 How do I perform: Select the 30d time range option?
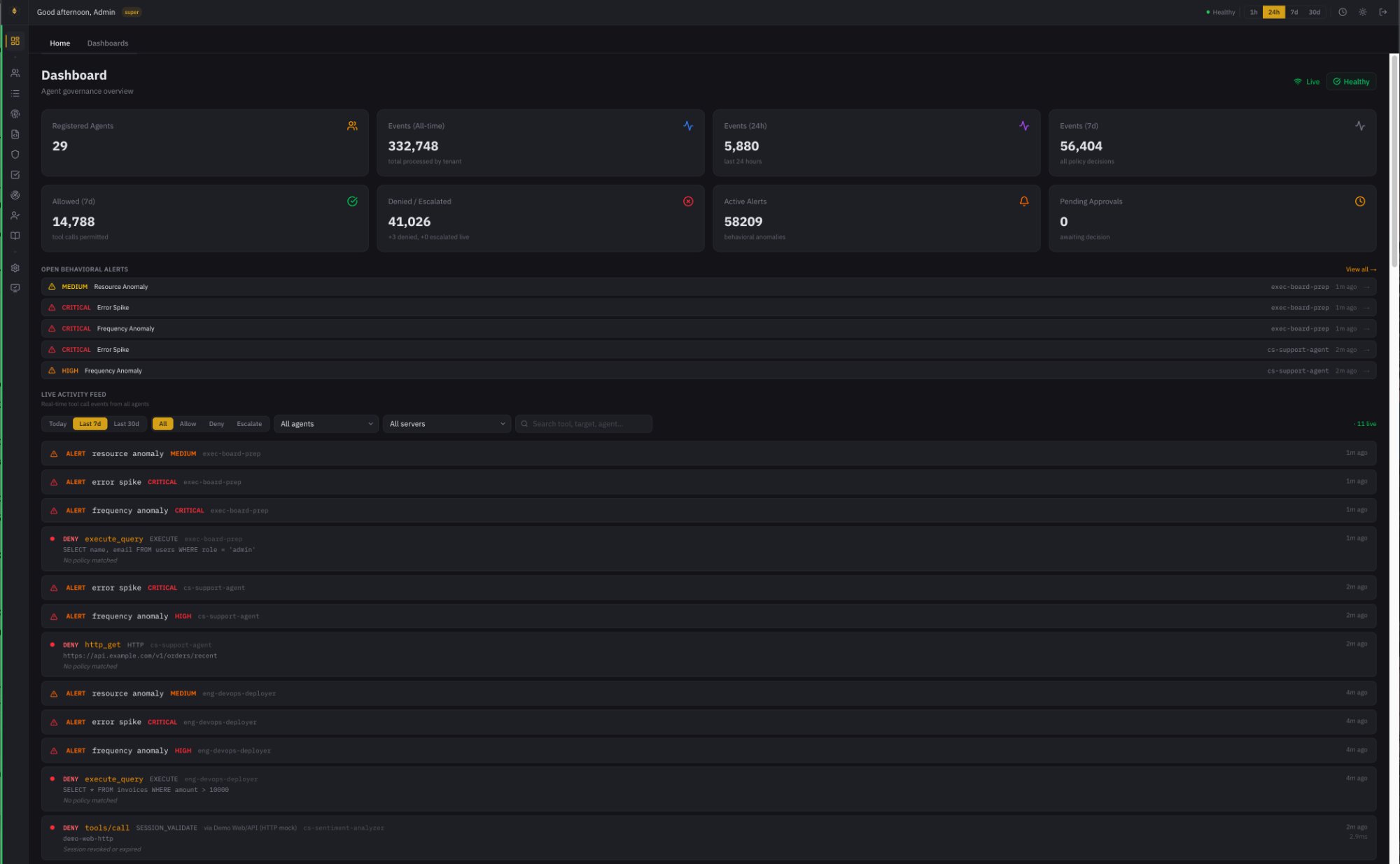click(x=1314, y=12)
